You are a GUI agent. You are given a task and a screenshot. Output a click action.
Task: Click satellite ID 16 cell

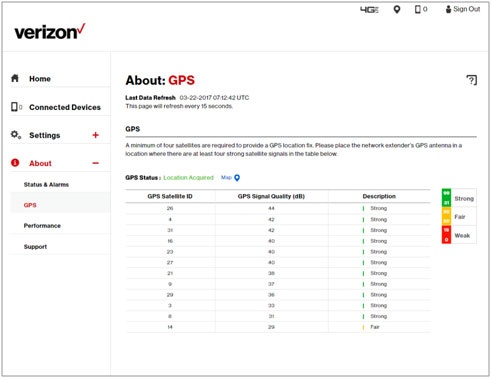[x=170, y=241]
